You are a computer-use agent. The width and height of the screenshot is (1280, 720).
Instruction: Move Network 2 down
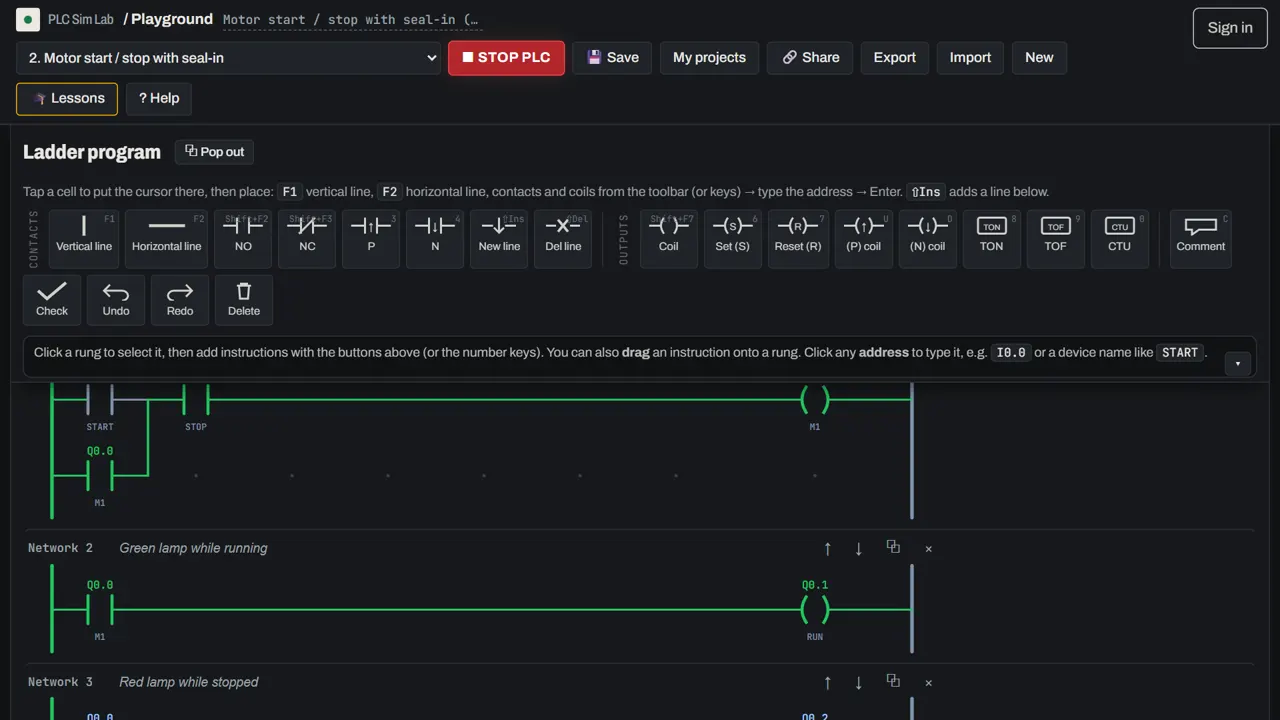point(859,548)
